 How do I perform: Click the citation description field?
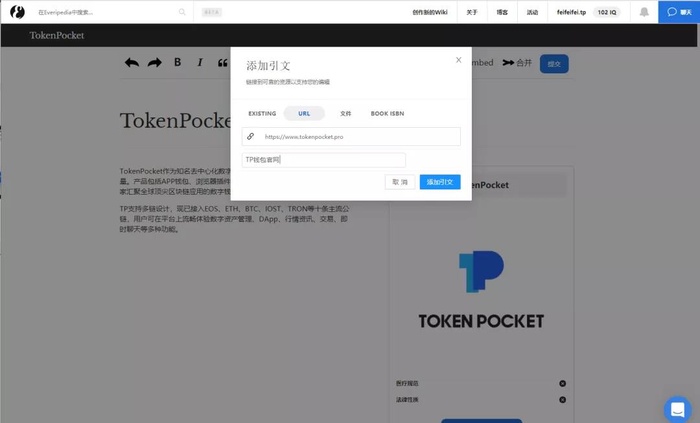pyautogui.click(x=324, y=160)
